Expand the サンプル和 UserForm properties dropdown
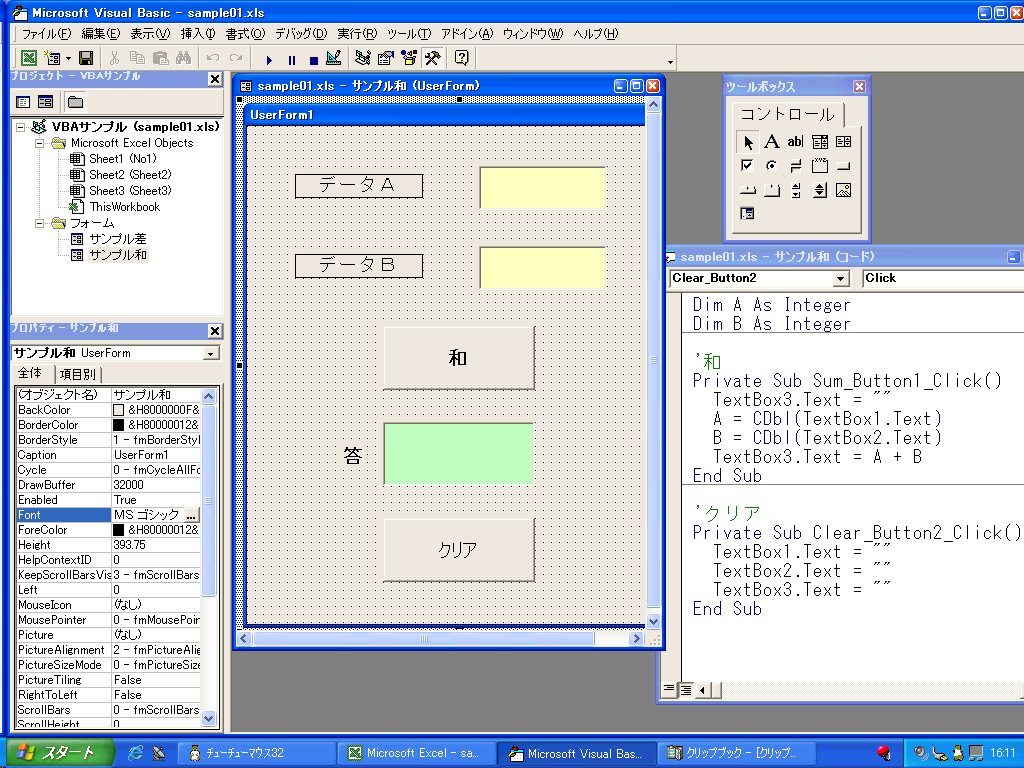1024x768 pixels. (x=210, y=353)
